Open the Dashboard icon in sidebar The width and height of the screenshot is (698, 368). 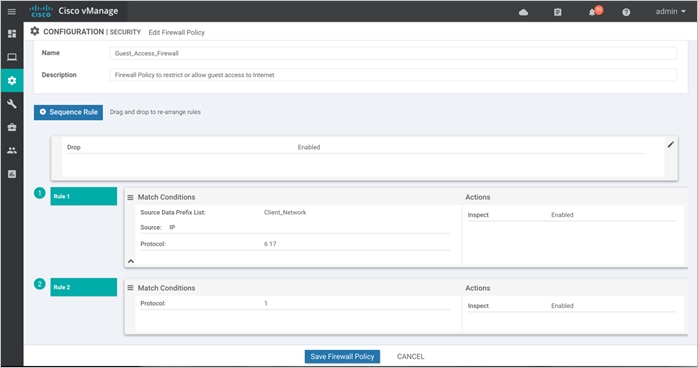pyautogui.click(x=12, y=34)
